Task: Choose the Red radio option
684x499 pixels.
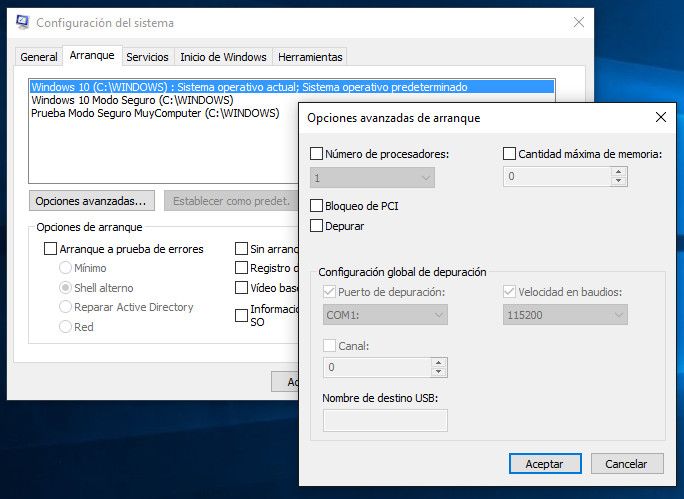Action: [65, 326]
